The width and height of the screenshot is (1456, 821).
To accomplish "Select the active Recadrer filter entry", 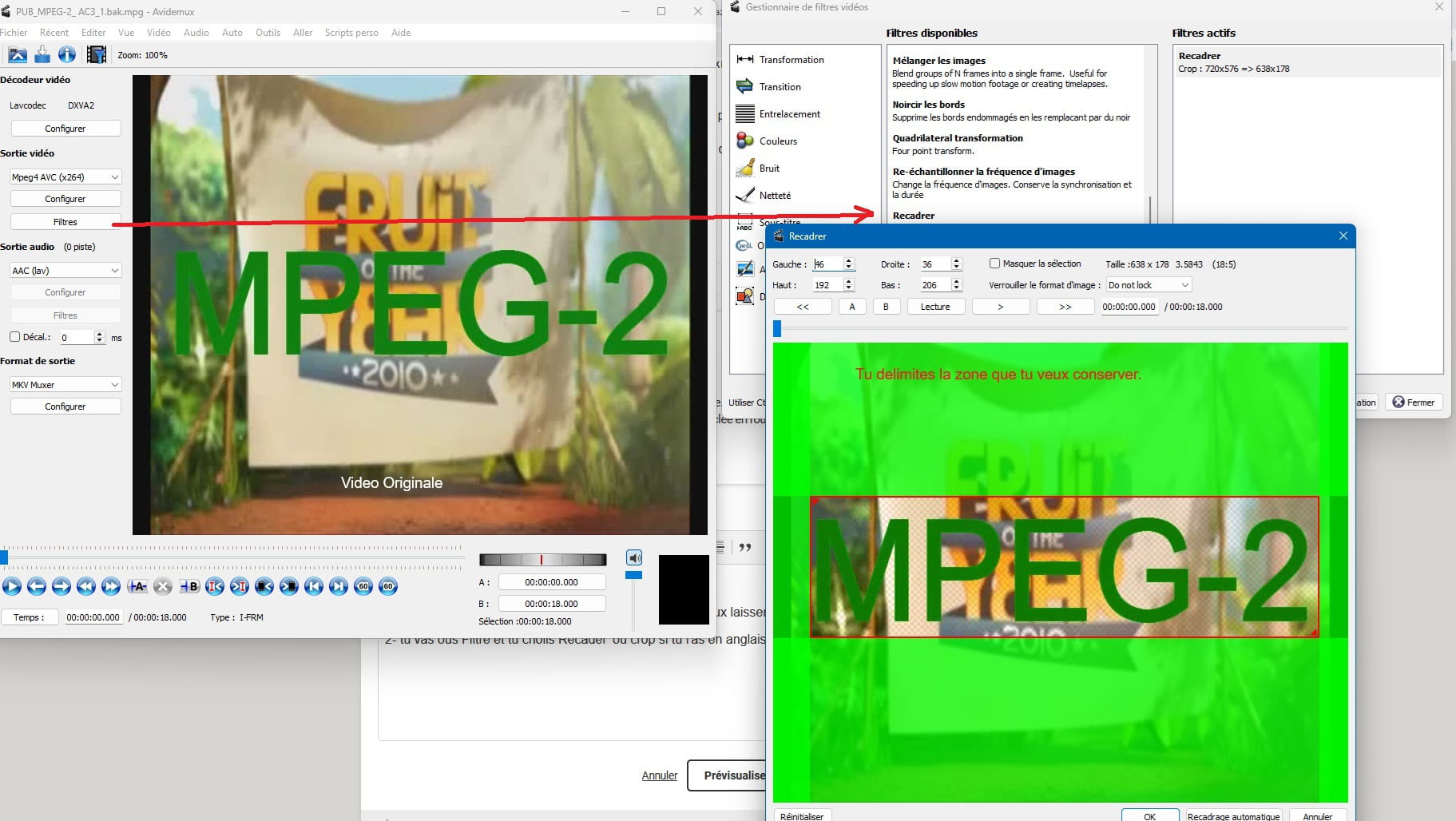I will tap(1307, 61).
